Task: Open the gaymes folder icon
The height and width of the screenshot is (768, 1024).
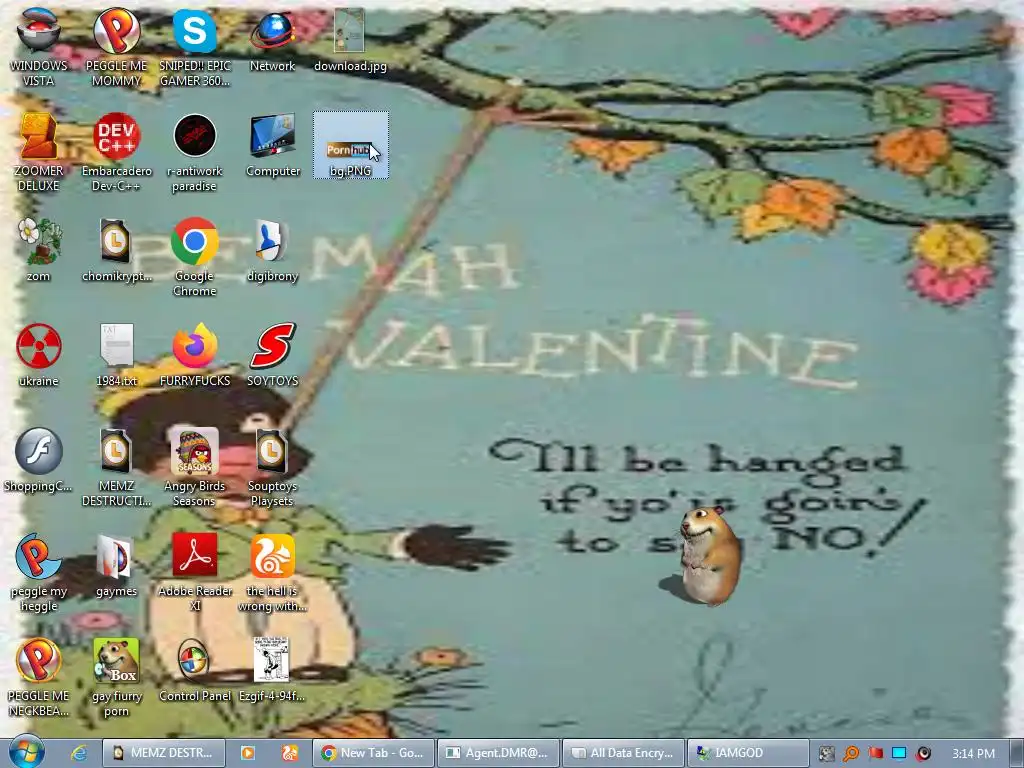Action: click(x=116, y=565)
